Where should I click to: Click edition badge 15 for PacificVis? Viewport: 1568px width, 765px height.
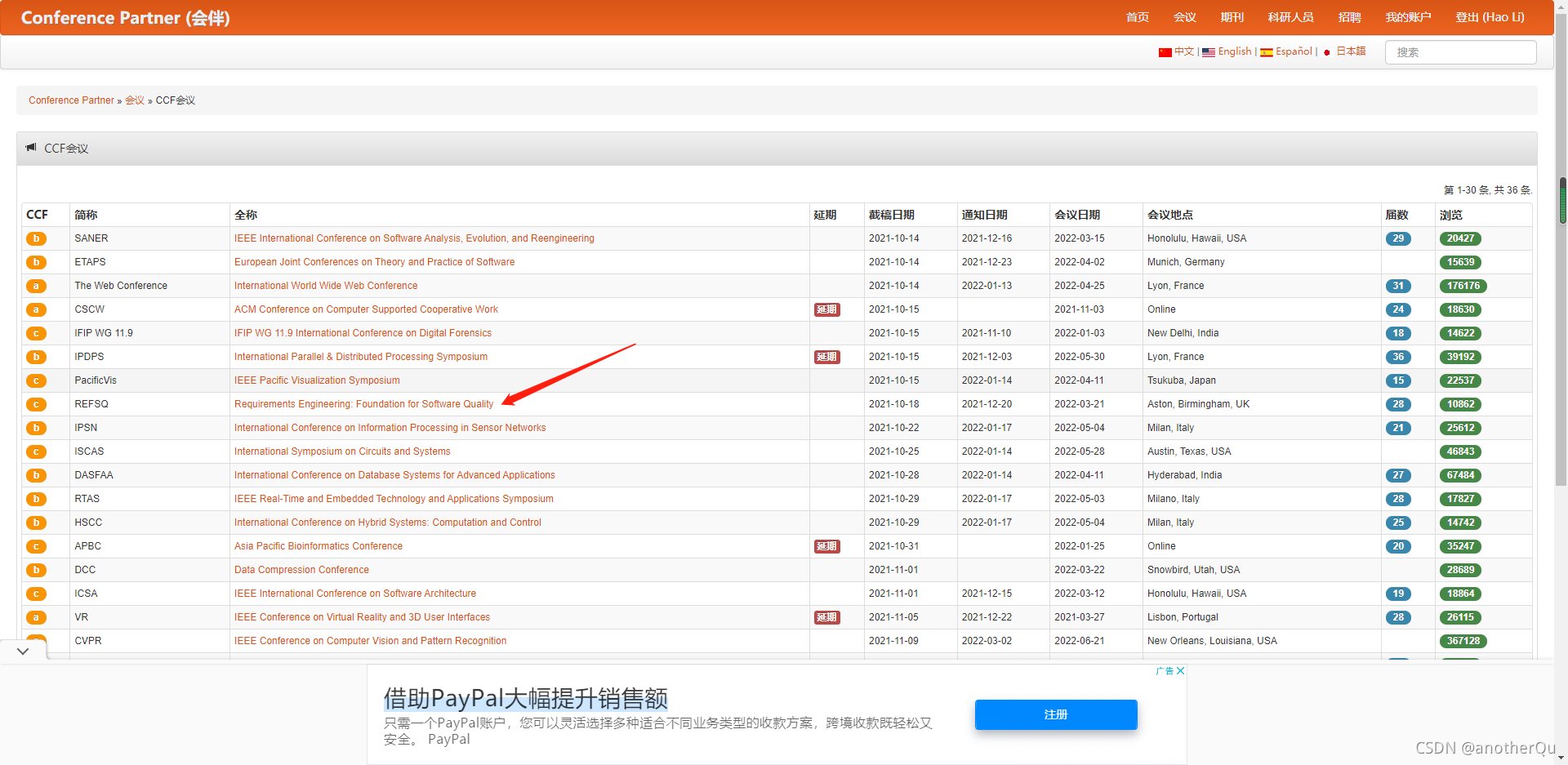1398,380
